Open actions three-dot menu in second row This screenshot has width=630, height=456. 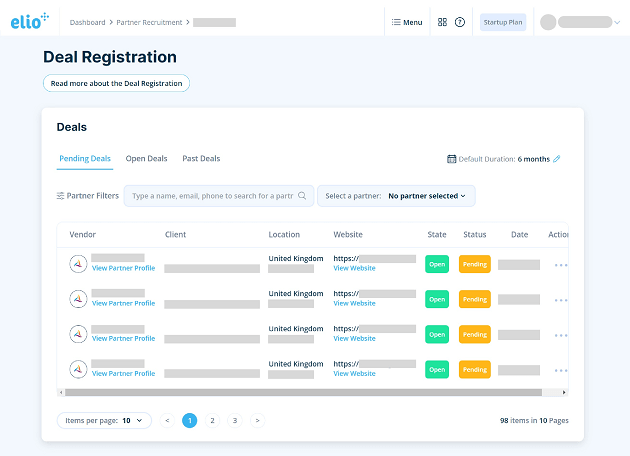(x=561, y=300)
